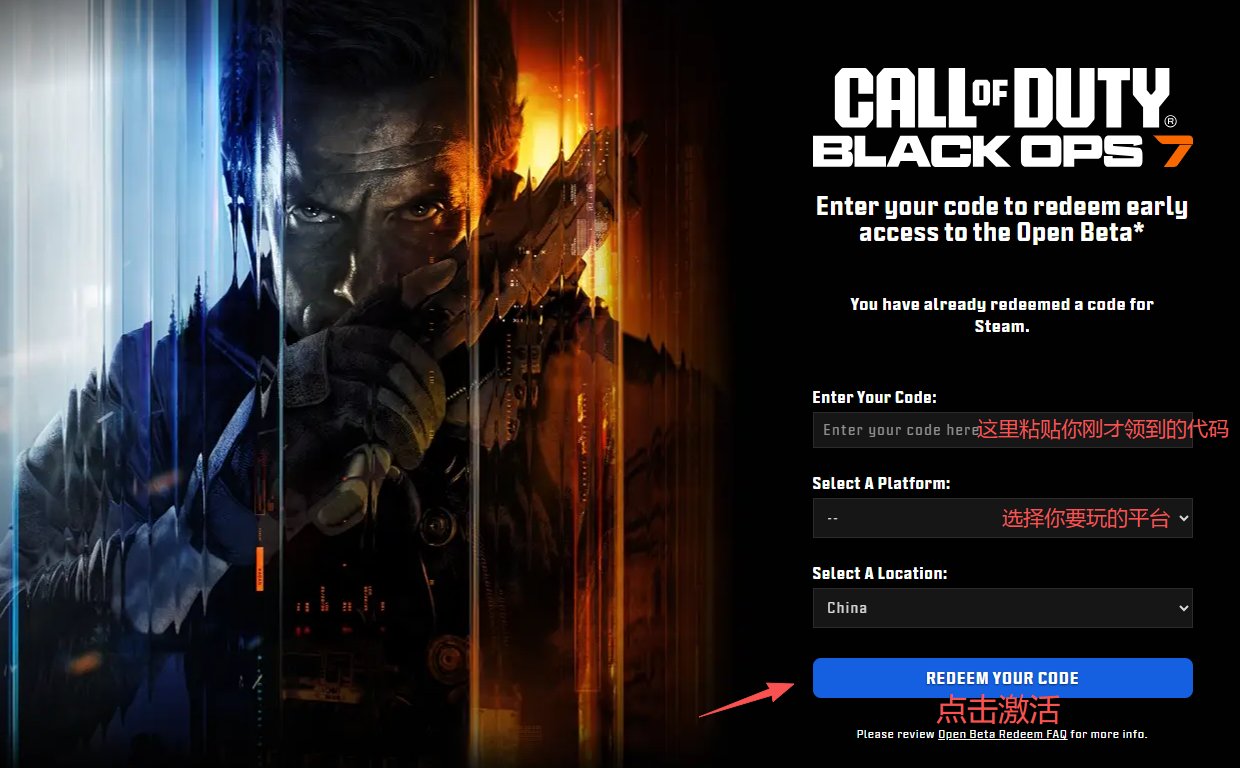This screenshot has height=768, width=1240.
Task: Click the BLACK OPS logo text
Action: pyautogui.click(x=978, y=151)
